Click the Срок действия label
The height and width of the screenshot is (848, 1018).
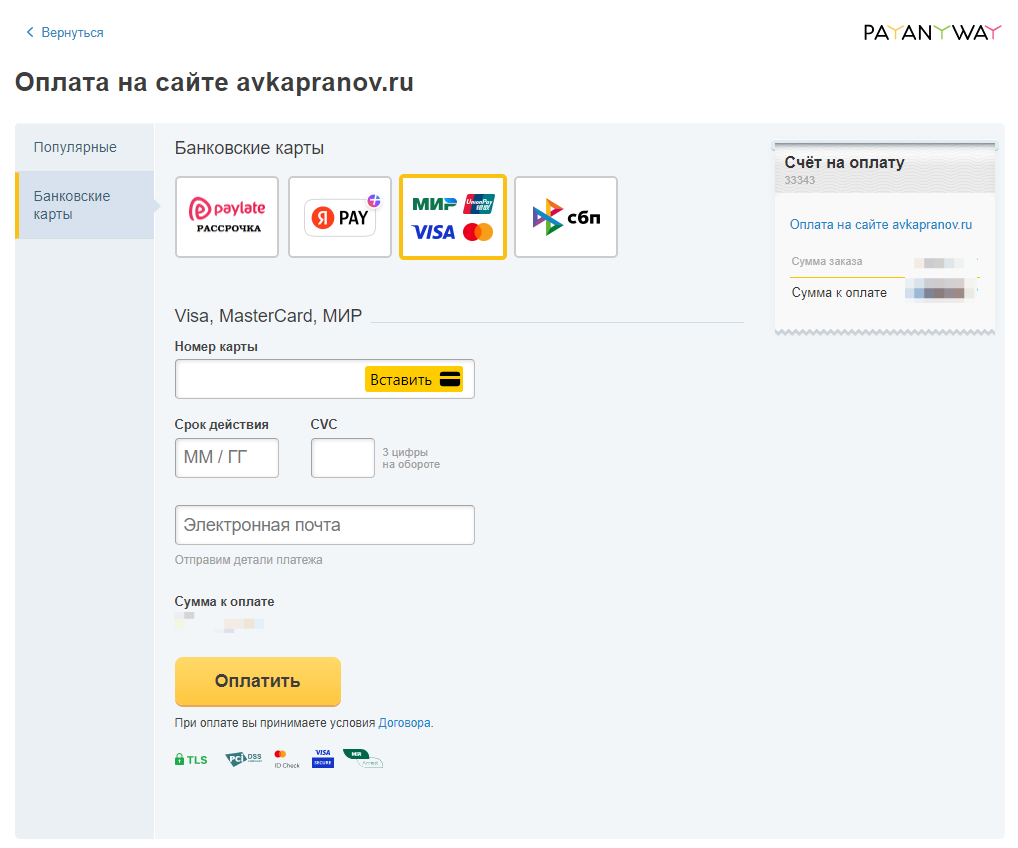point(221,425)
